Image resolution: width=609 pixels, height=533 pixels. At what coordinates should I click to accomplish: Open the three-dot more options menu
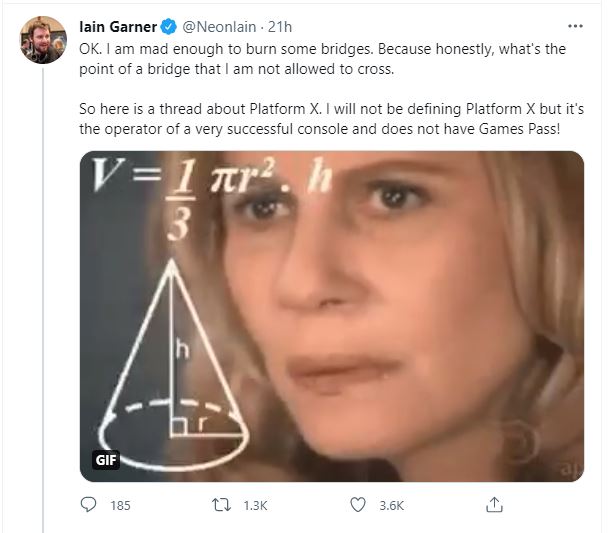coord(574,26)
